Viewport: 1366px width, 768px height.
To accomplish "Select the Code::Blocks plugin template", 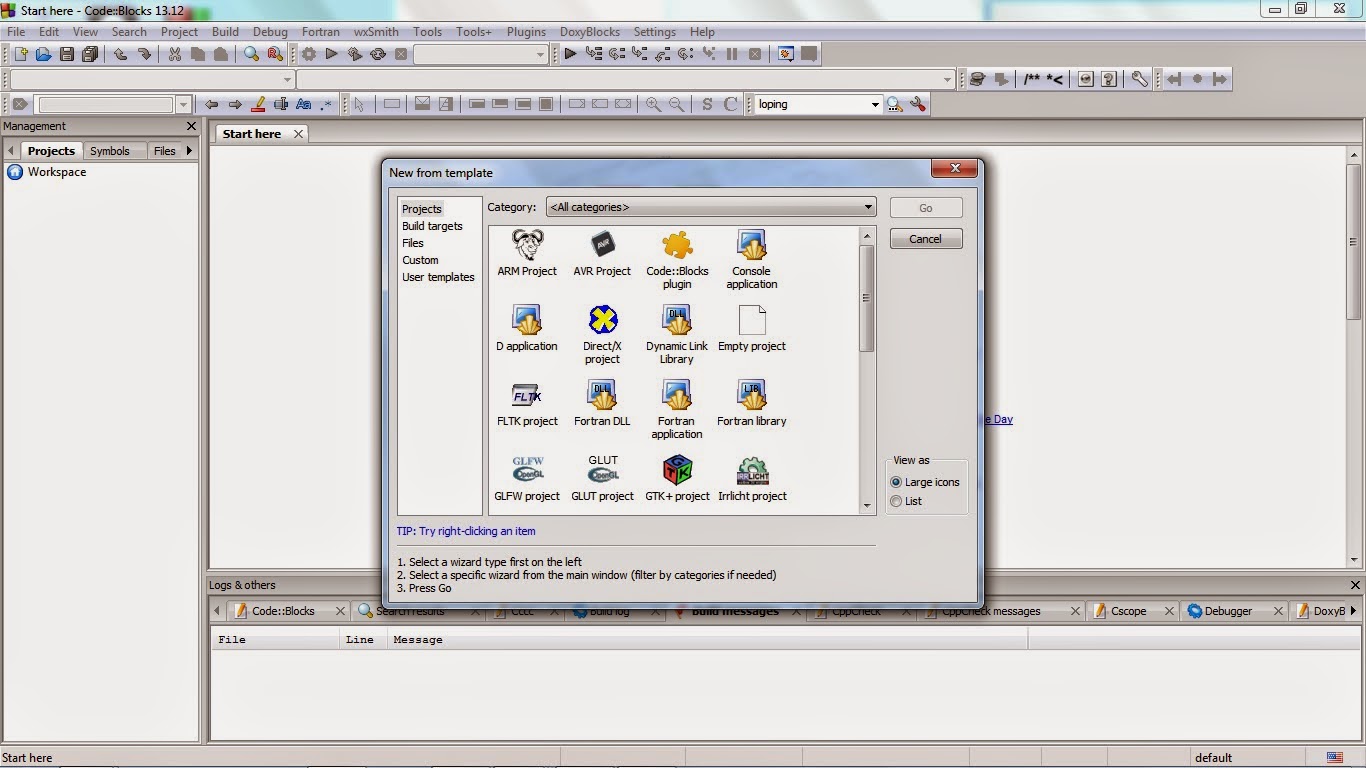I will click(x=677, y=260).
